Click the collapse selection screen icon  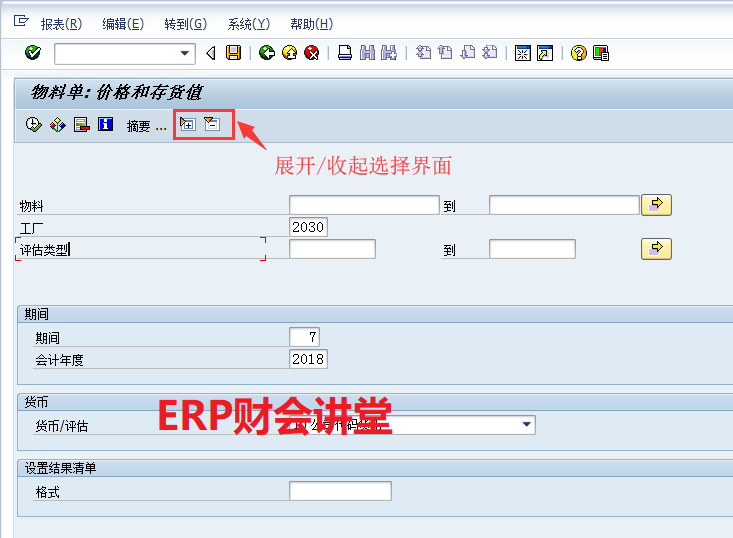click(x=211, y=124)
